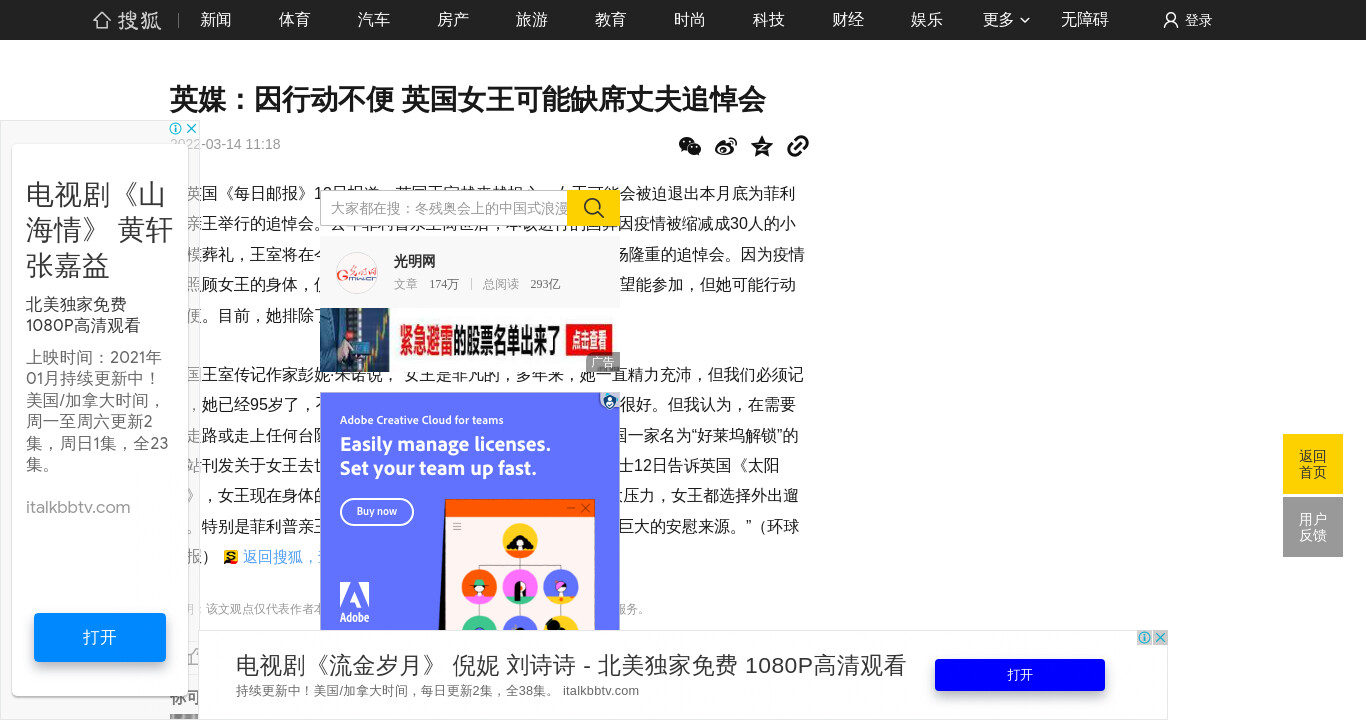Click the small Sohu S icon
This screenshot has height=720, width=1366.
[x=231, y=557]
